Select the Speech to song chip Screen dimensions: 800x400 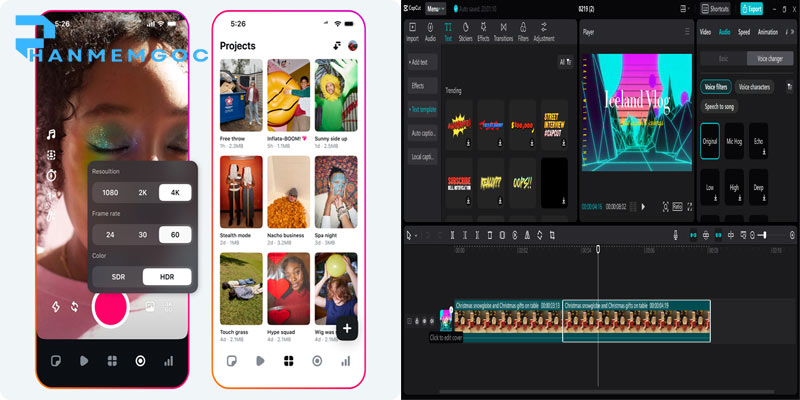[719, 107]
